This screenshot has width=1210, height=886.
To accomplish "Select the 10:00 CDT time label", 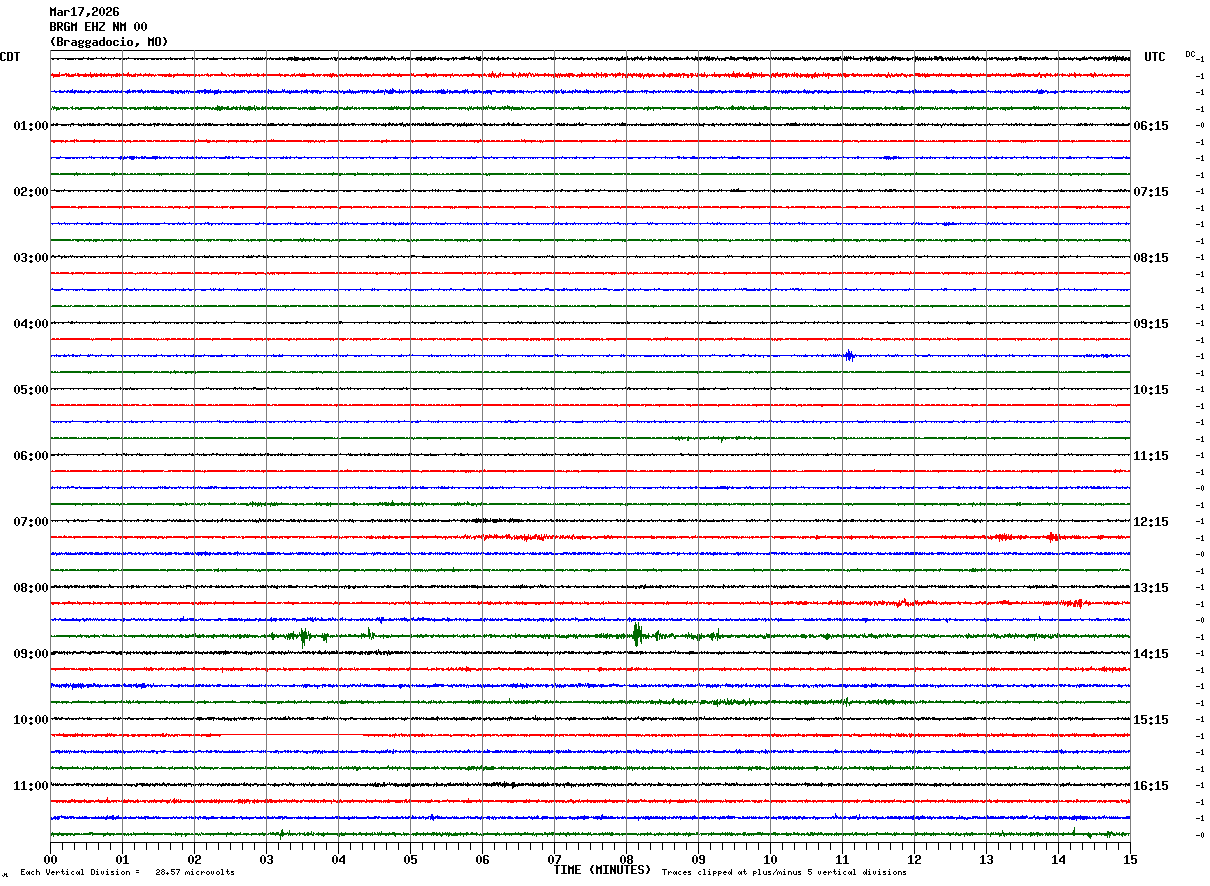I will (x=30, y=719).
